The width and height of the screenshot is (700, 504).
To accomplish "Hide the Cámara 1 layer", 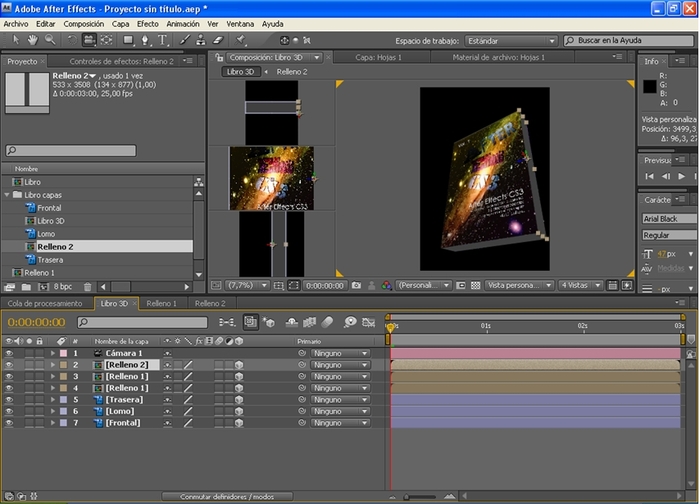I will click(x=8, y=353).
